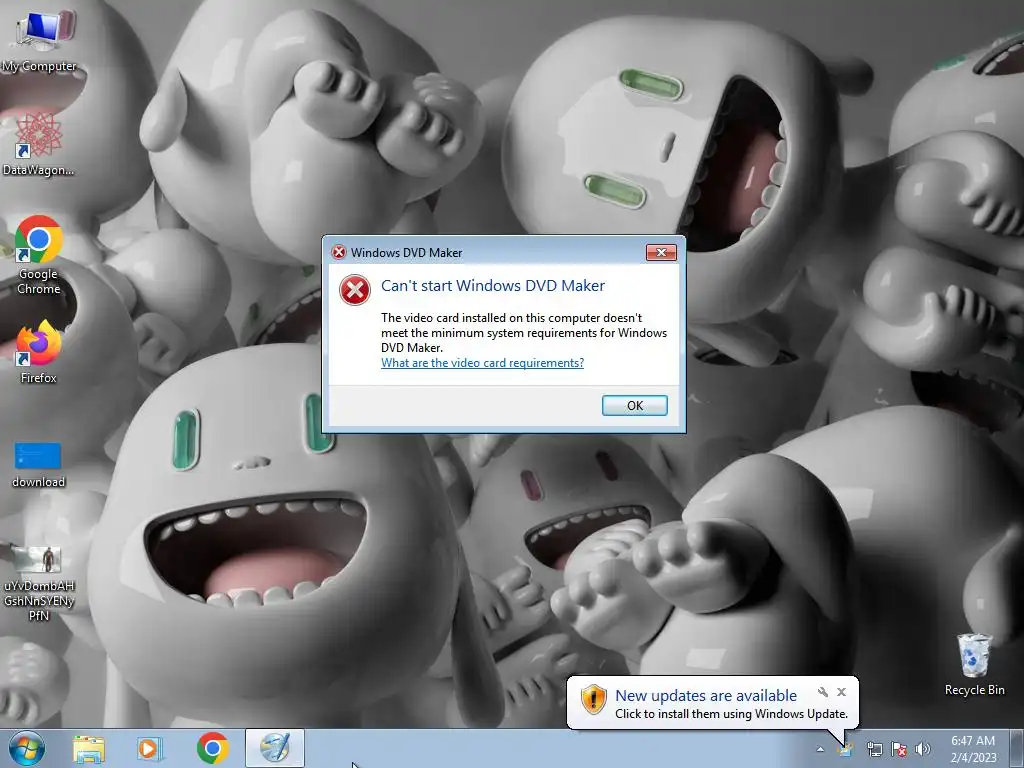Screen dimensions: 1024x768
Task: Open notification settings wrench icon
Action: [x=823, y=692]
